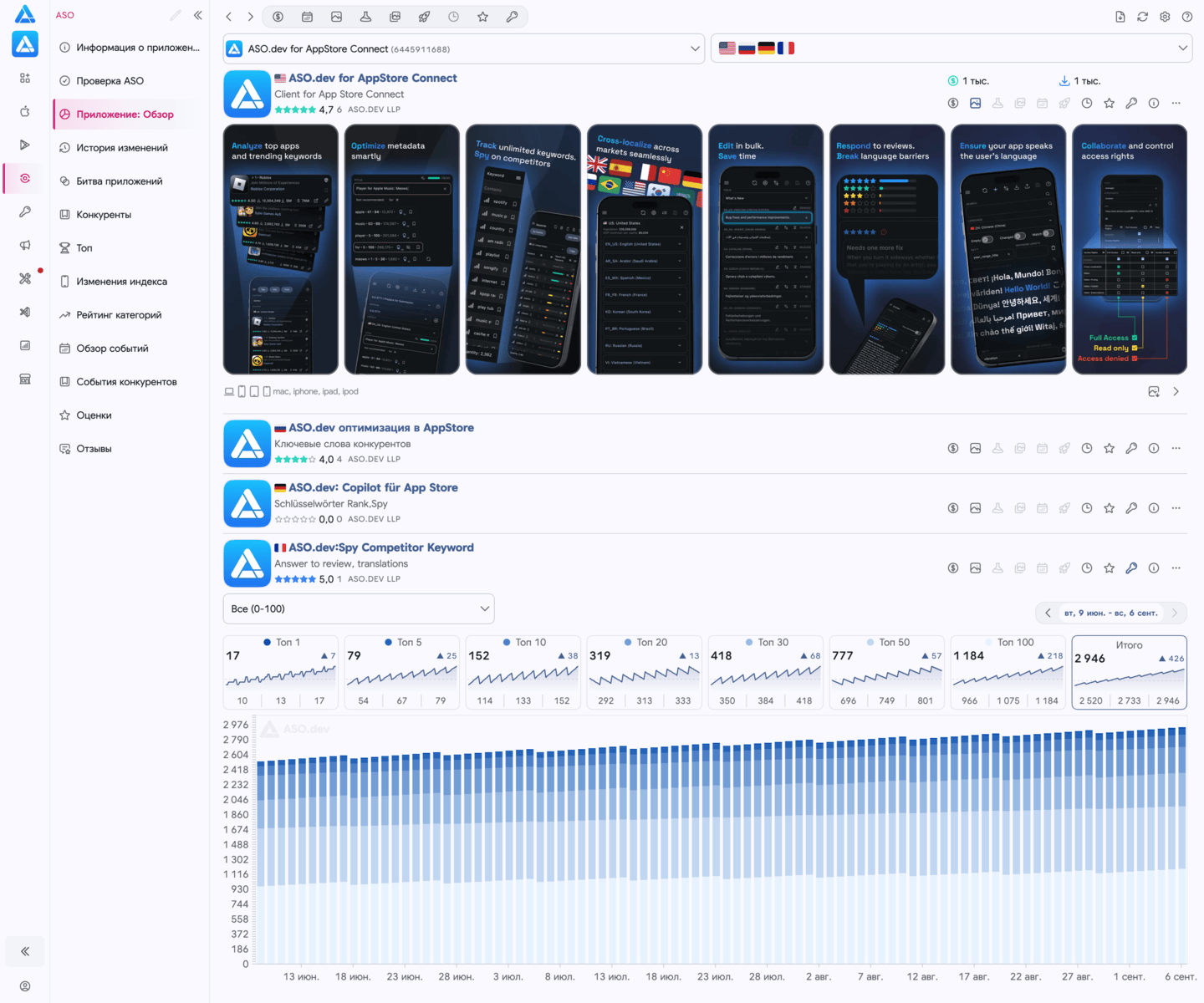Open the screenshots image icon in top toolbar
The height and width of the screenshot is (1003, 1204).
click(x=337, y=17)
